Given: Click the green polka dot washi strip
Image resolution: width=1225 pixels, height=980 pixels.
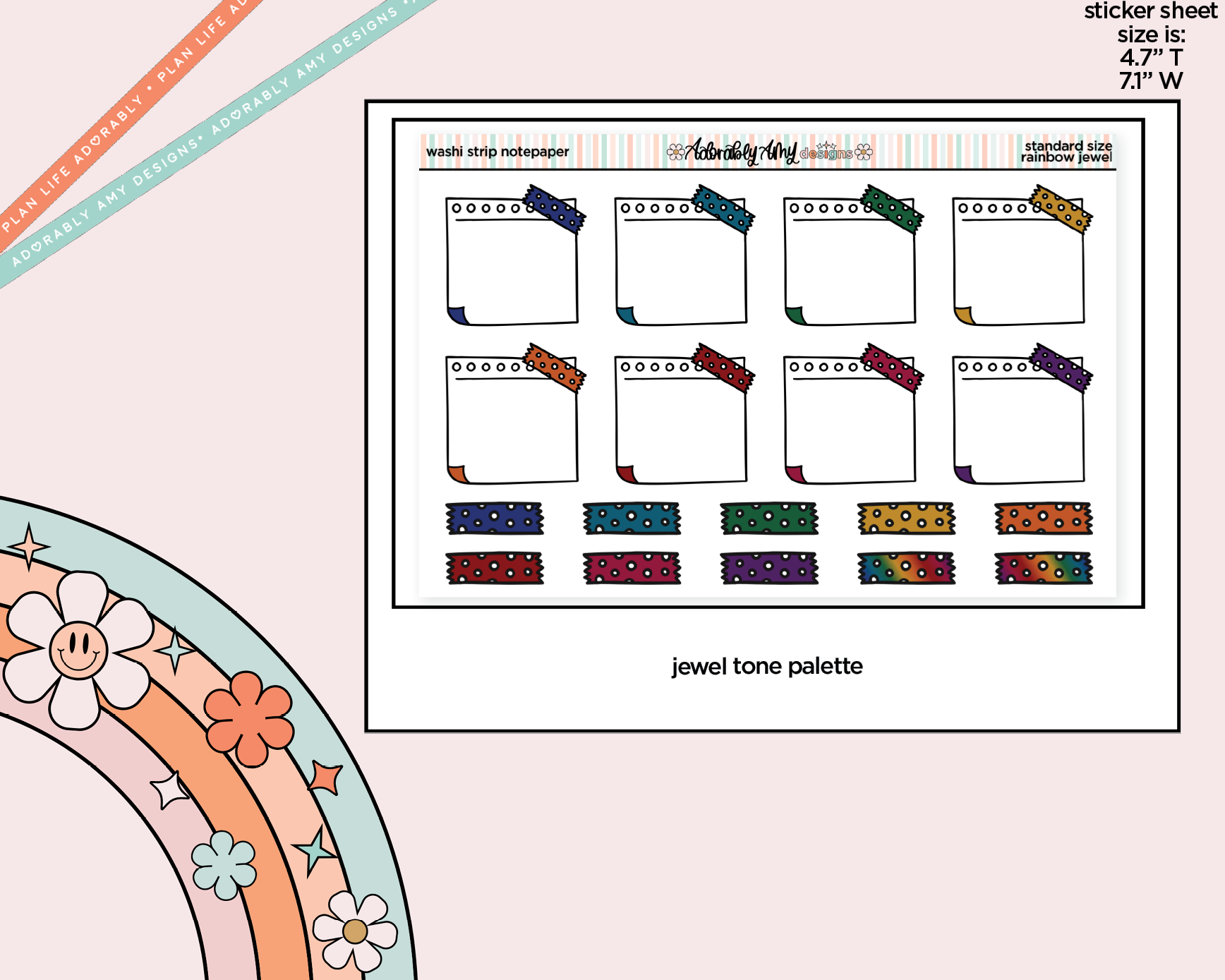Looking at the screenshot, I should coord(769,519).
